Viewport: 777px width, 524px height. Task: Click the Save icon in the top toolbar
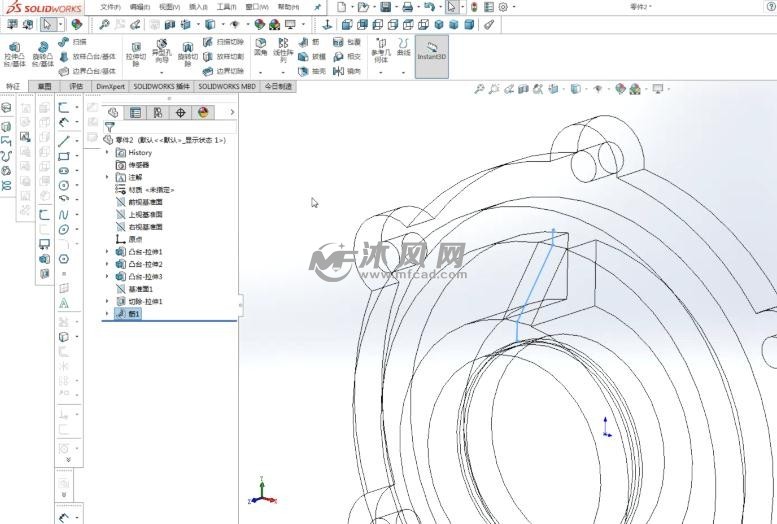click(x=385, y=7)
